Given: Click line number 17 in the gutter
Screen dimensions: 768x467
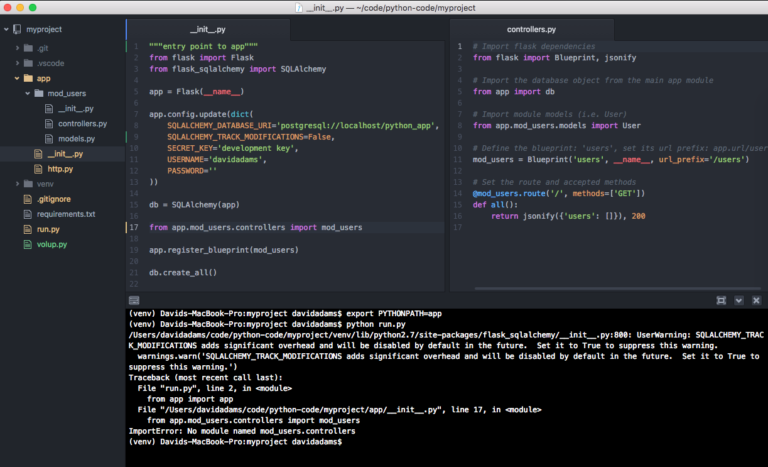Looking at the screenshot, I should [134, 228].
